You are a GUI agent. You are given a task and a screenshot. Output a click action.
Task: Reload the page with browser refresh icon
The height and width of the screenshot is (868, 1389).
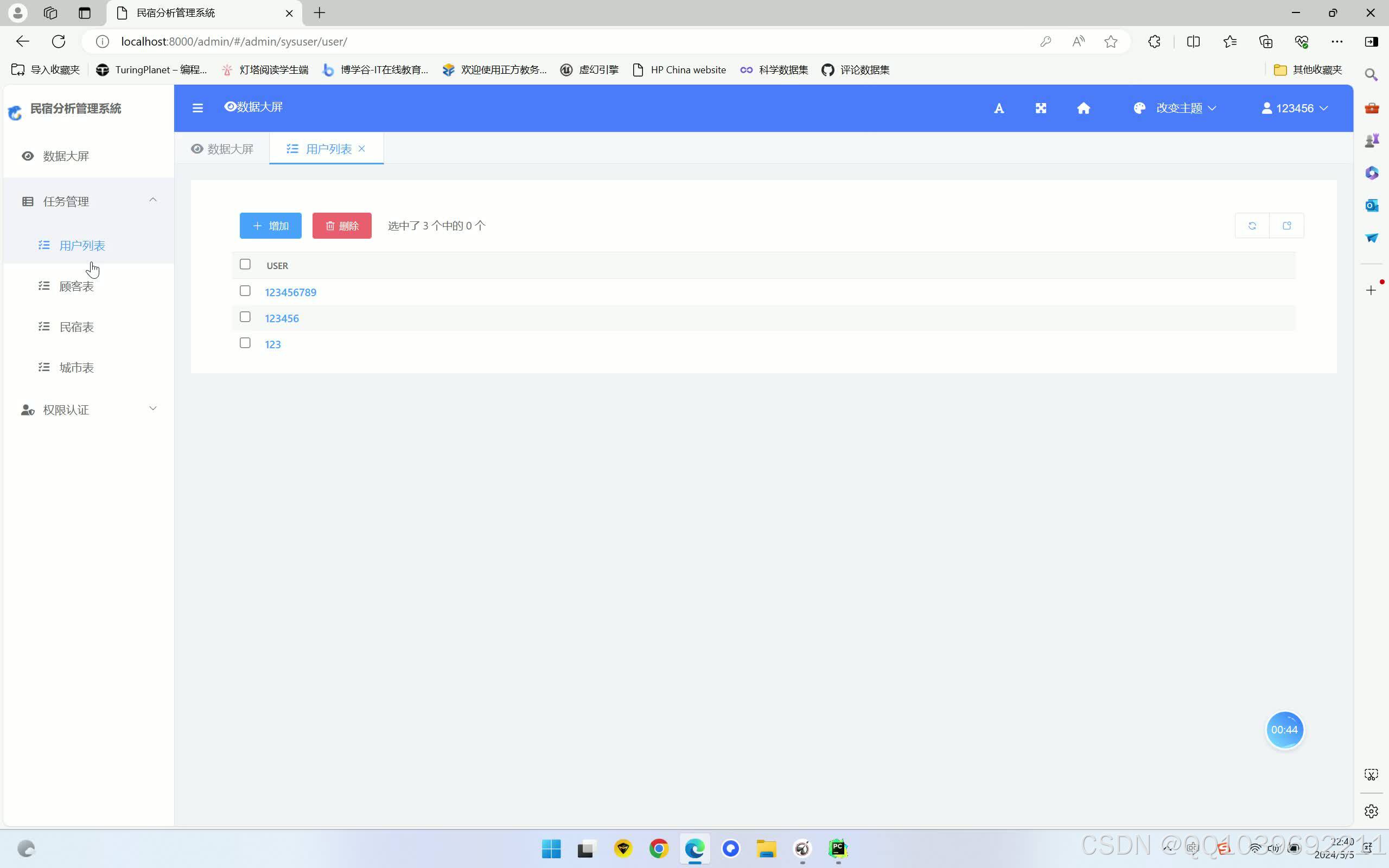point(59,41)
